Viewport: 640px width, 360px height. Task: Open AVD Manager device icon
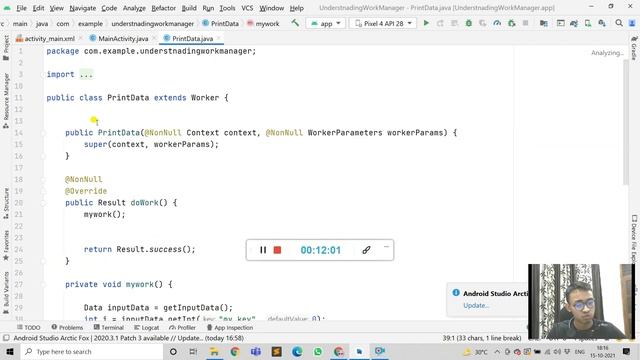coord(588,23)
